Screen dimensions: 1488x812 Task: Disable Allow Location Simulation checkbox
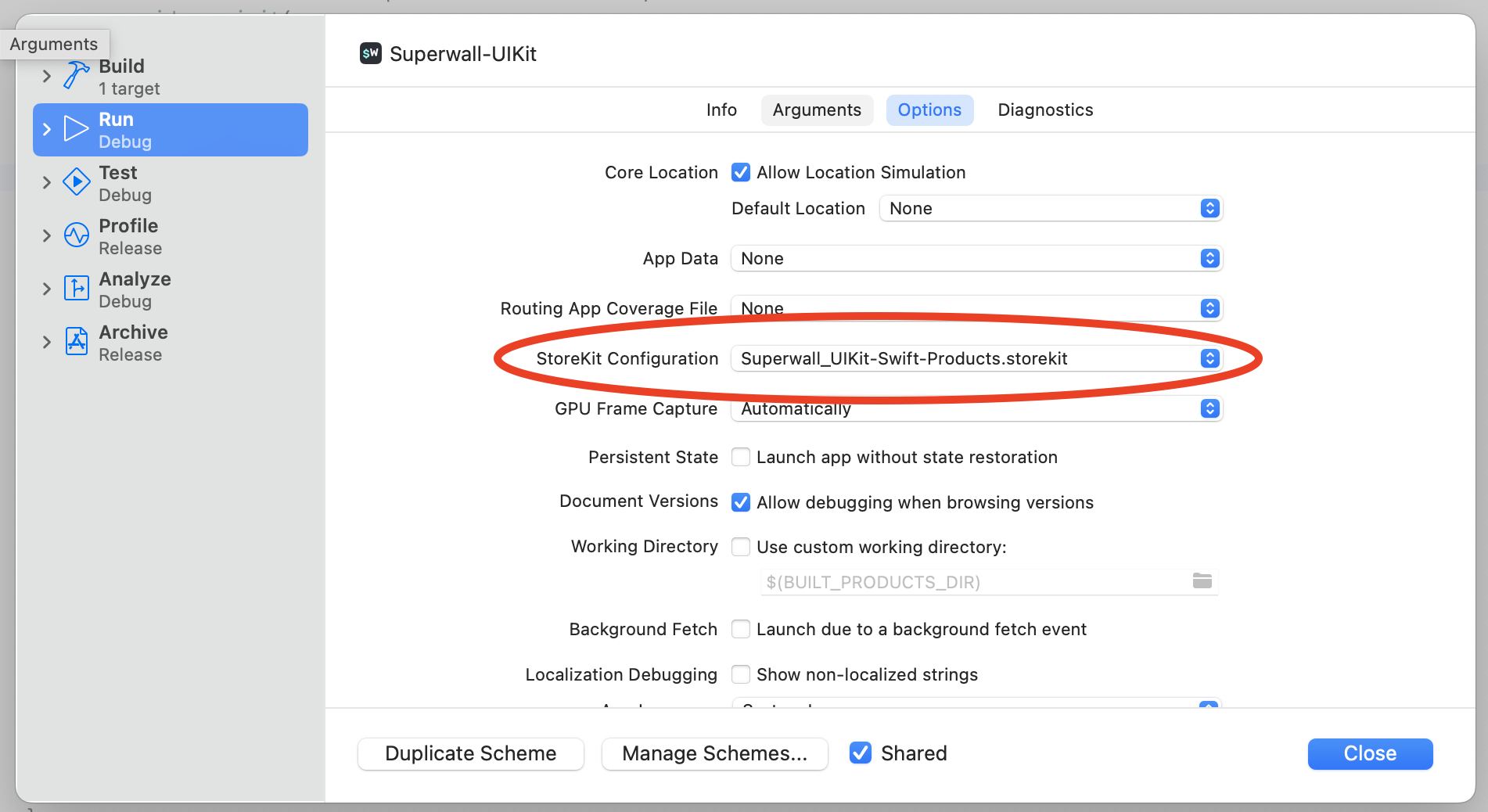pos(741,172)
